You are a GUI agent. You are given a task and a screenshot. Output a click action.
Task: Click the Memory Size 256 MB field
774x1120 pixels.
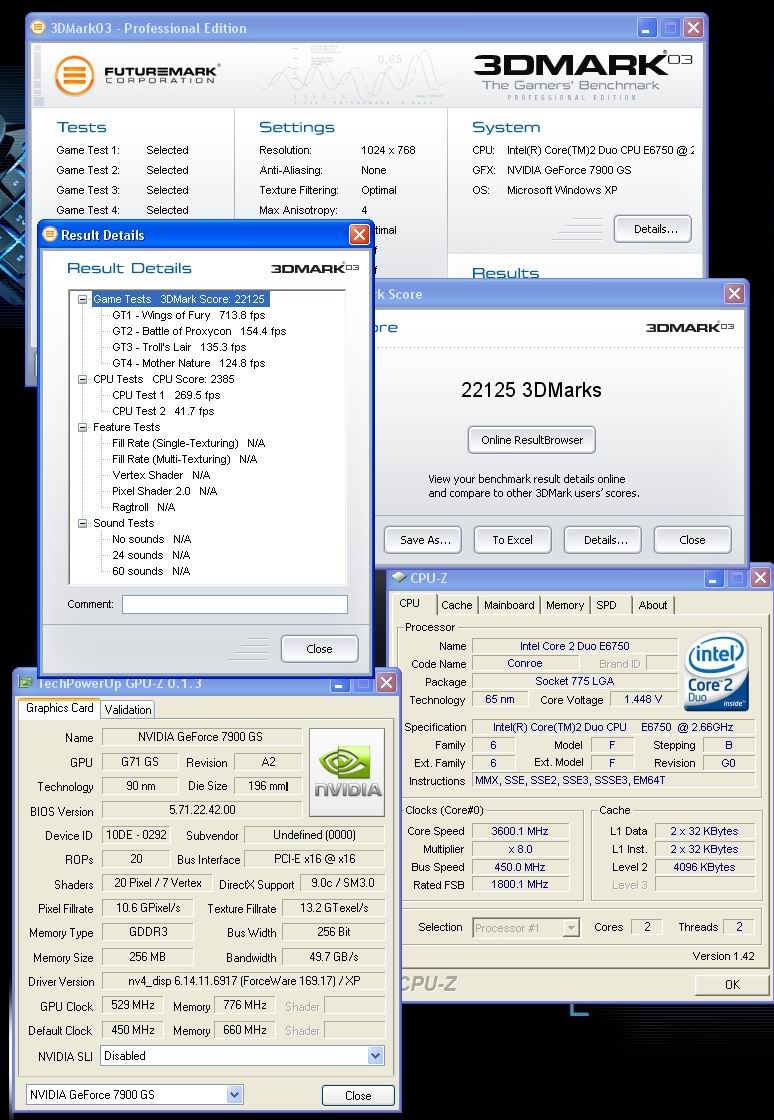pyautogui.click(x=148, y=956)
